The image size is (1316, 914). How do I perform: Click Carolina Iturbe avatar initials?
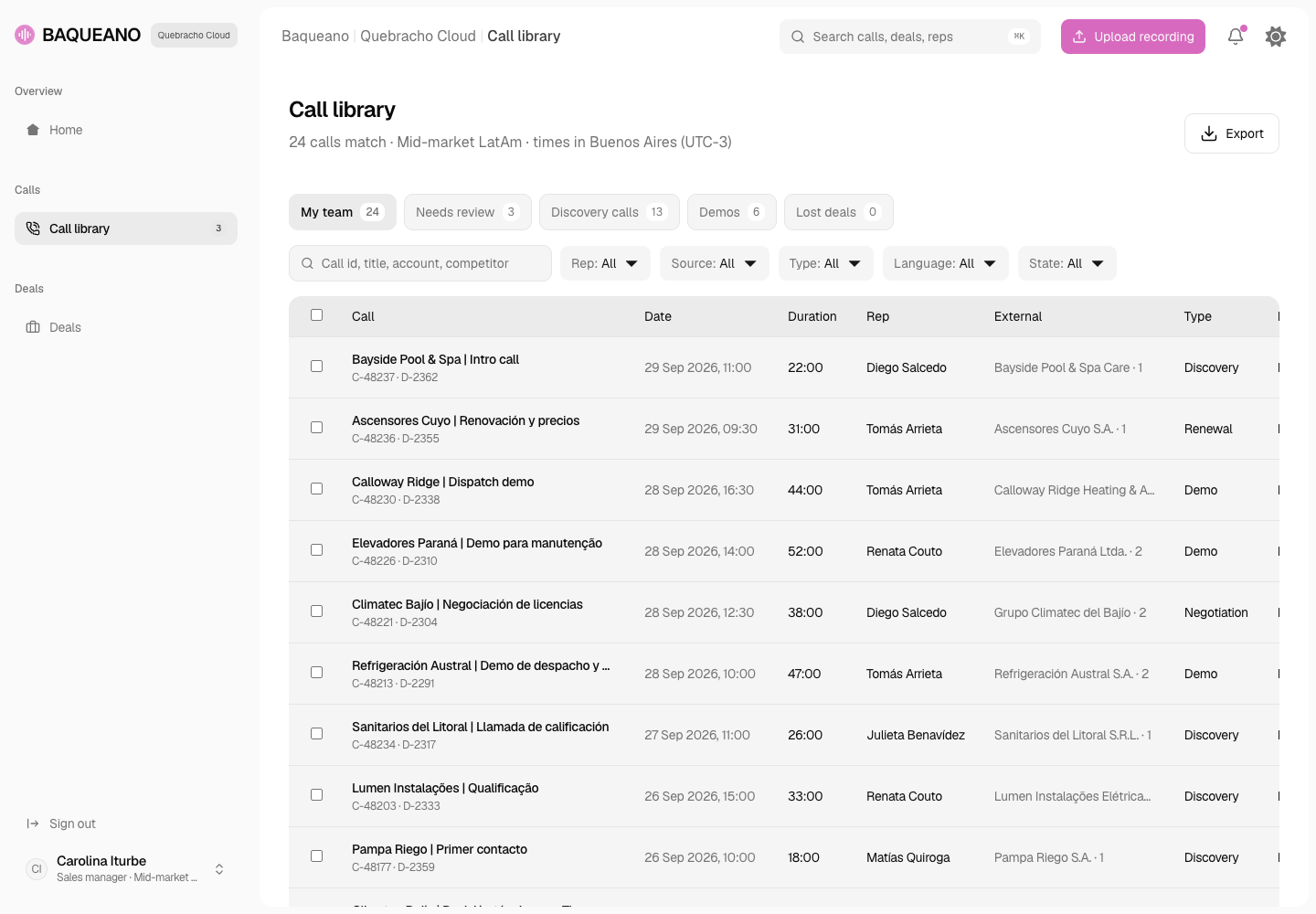click(x=37, y=869)
